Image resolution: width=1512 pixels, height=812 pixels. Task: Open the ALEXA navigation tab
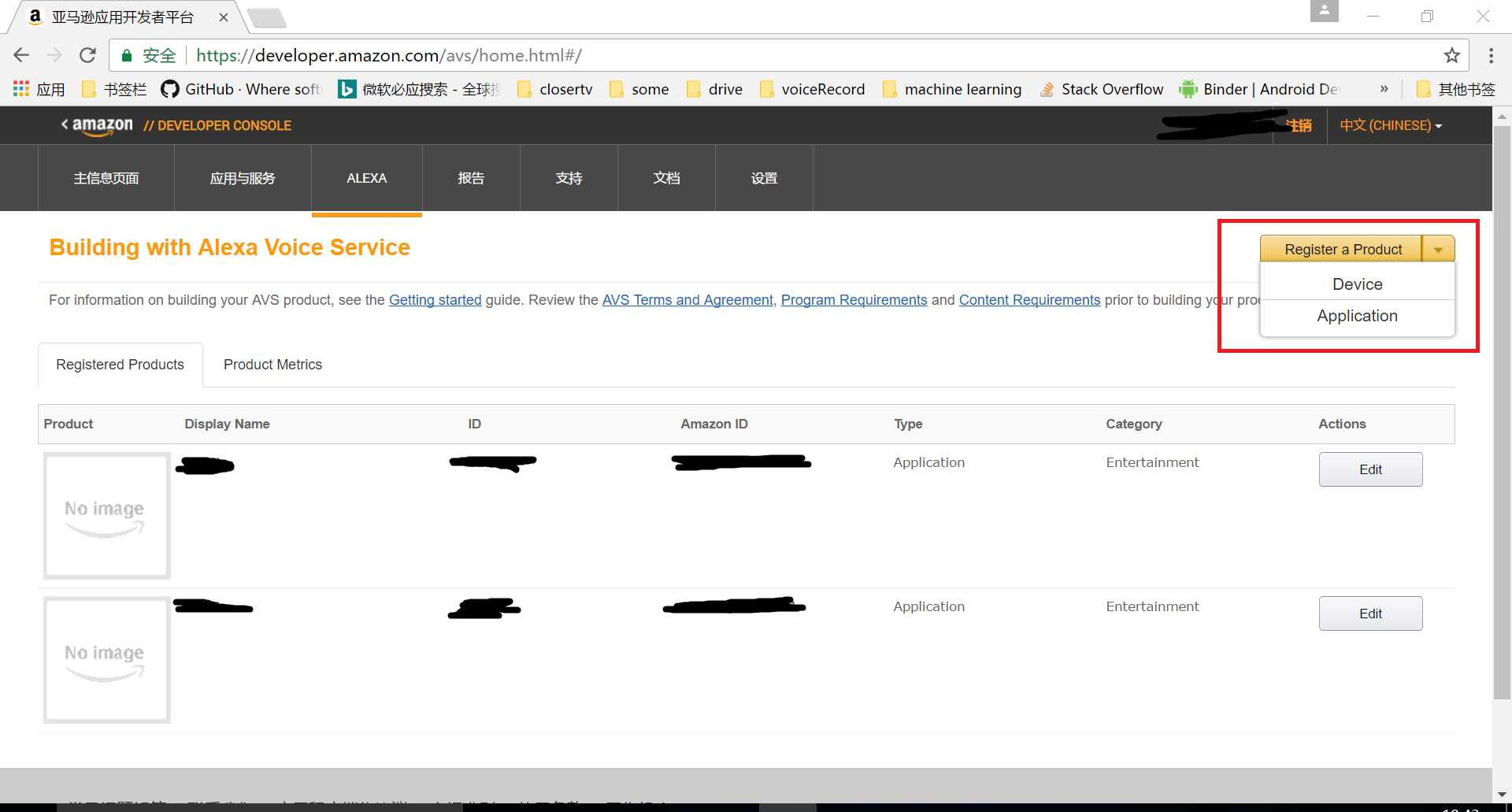click(x=366, y=178)
